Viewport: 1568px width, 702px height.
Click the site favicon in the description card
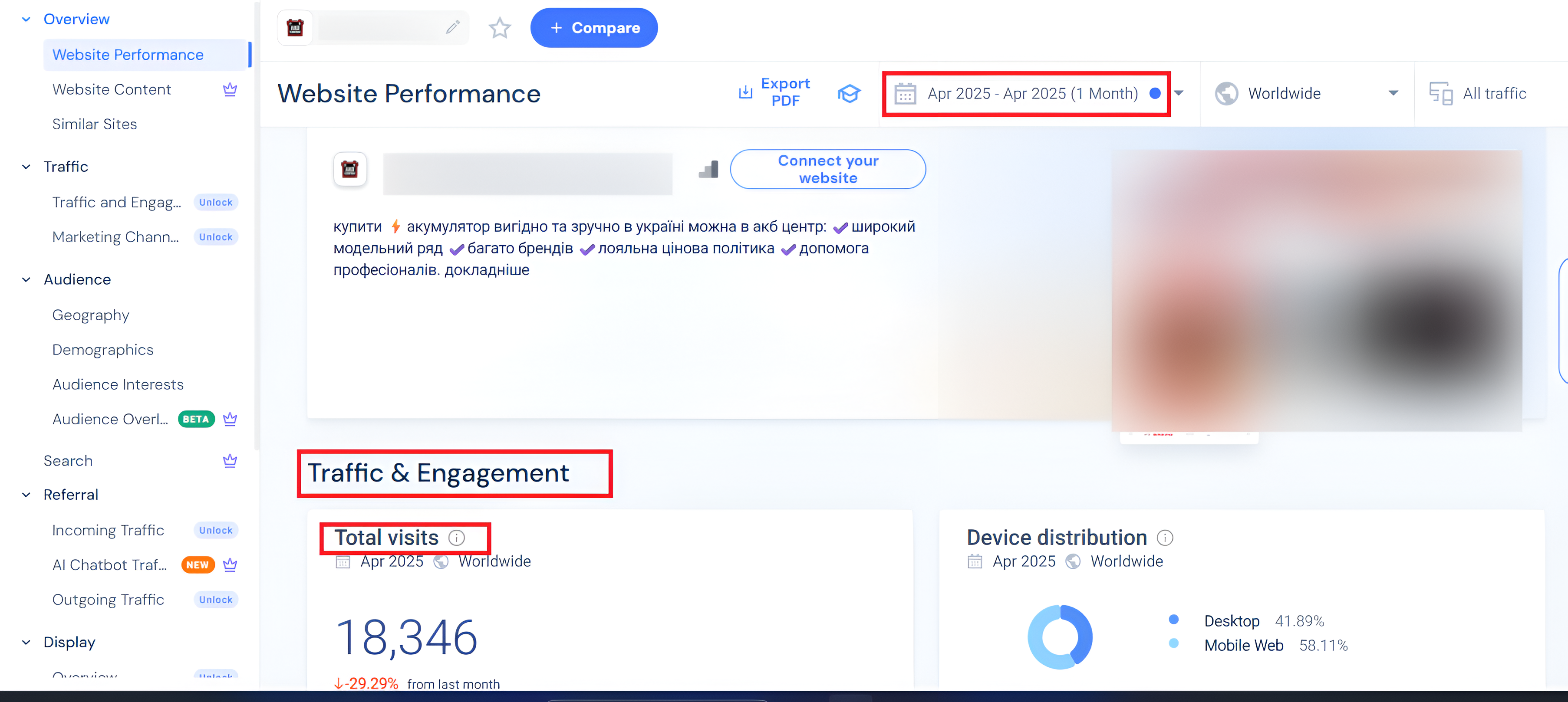(x=350, y=169)
